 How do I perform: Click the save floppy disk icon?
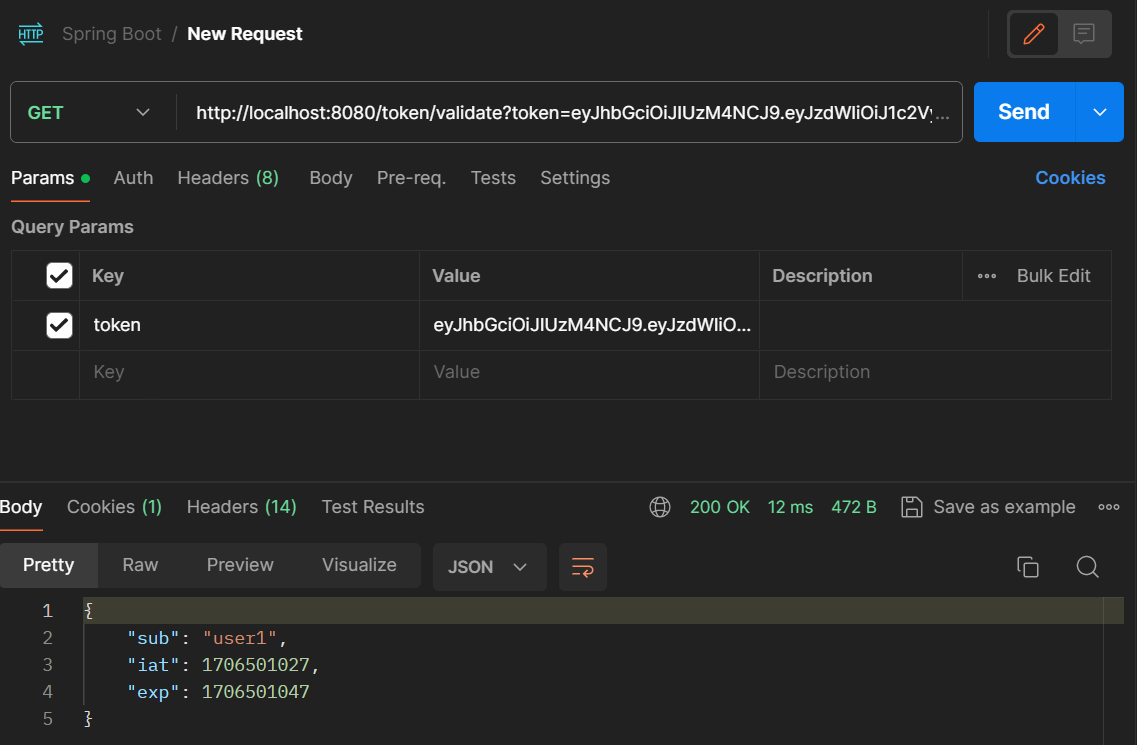tap(911, 507)
